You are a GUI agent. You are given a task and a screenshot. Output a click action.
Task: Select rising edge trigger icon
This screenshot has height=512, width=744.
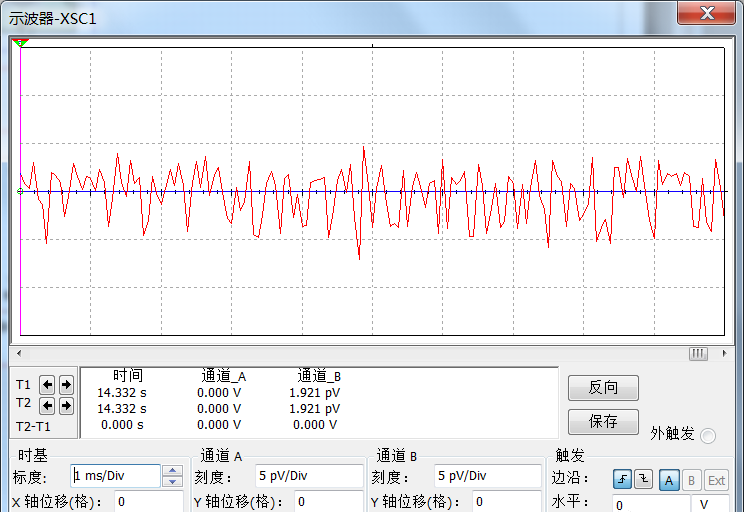(622, 480)
